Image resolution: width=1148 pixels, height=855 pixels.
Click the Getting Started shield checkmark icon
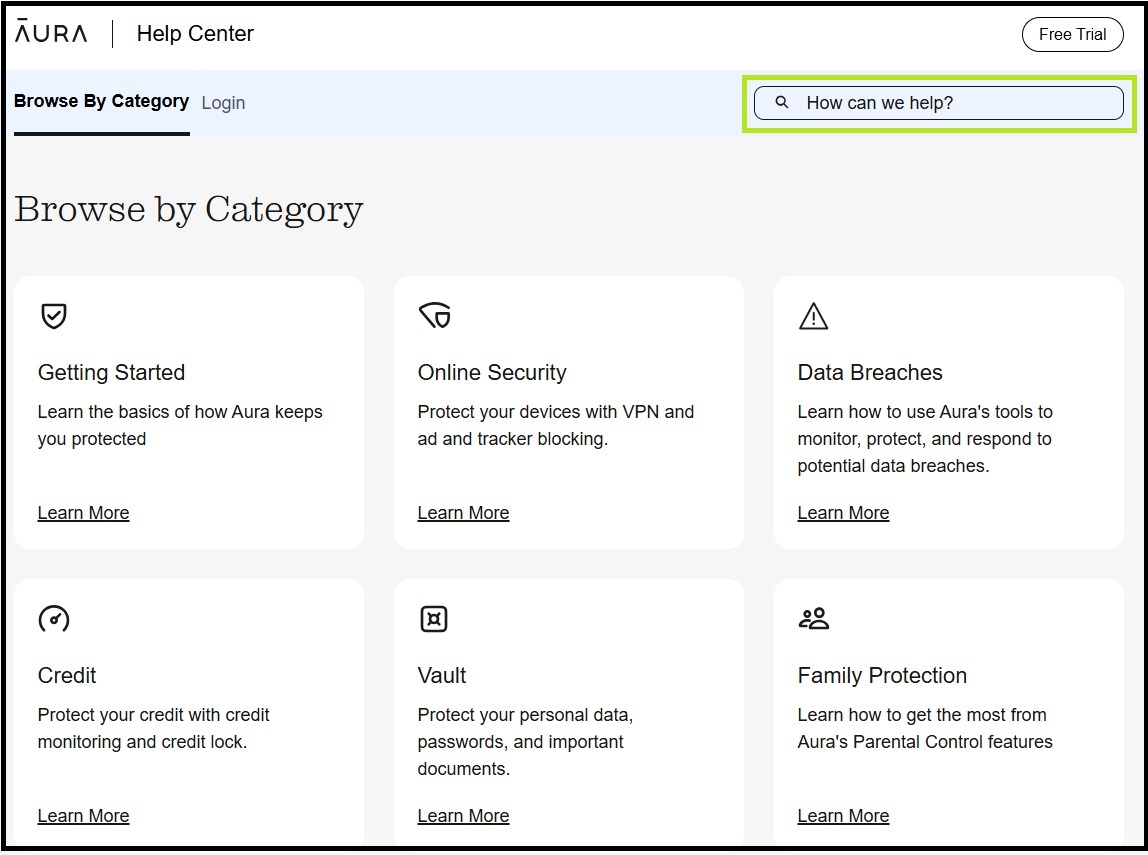[53, 317]
